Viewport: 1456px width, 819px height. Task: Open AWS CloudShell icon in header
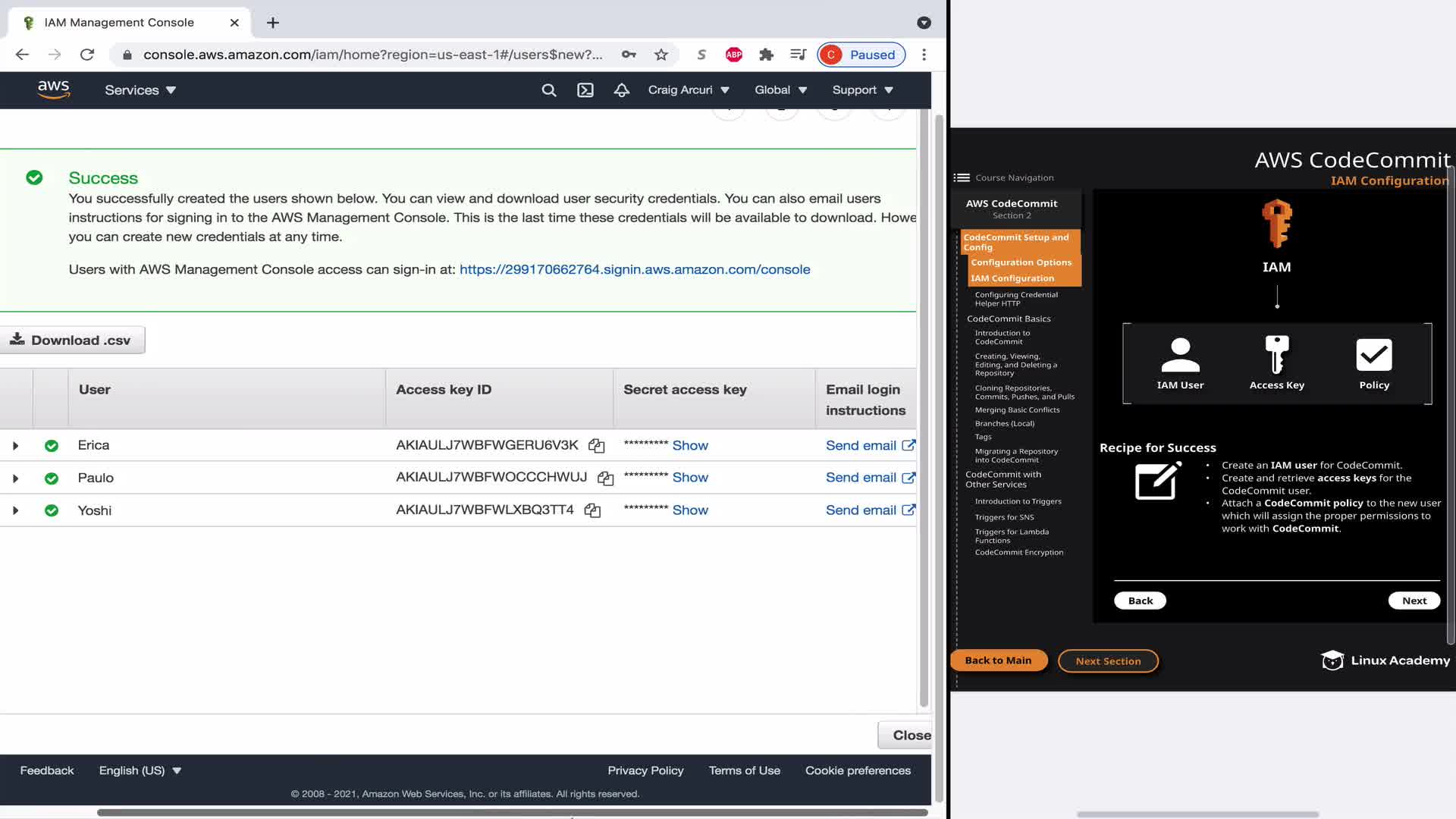(x=585, y=90)
